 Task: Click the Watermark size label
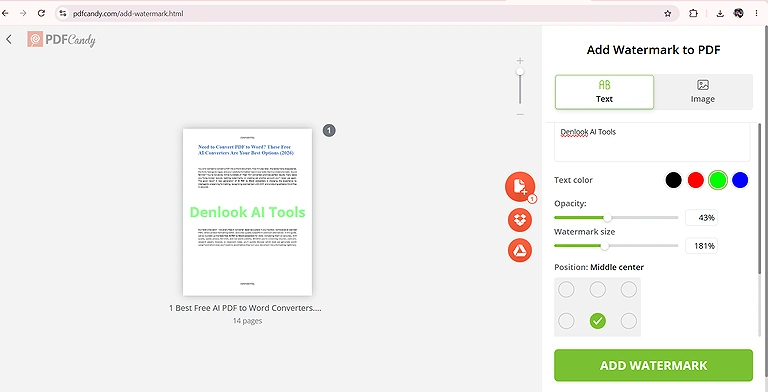tap(584, 232)
